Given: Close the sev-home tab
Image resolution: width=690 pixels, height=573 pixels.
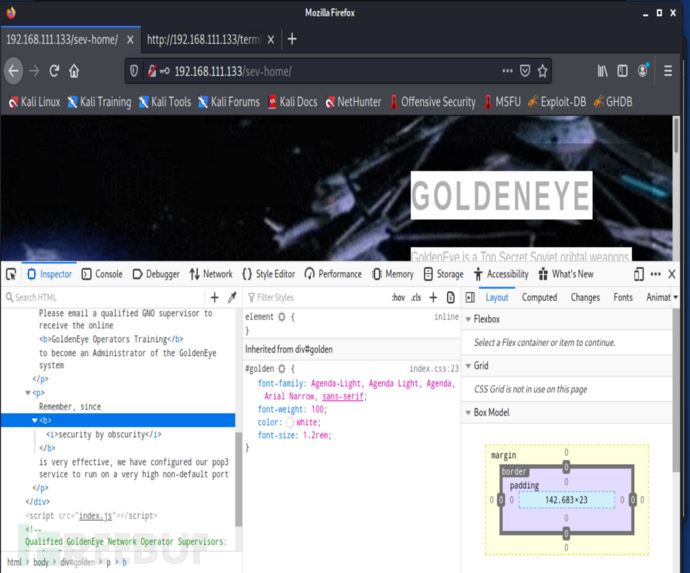Looking at the screenshot, I should 130,40.
